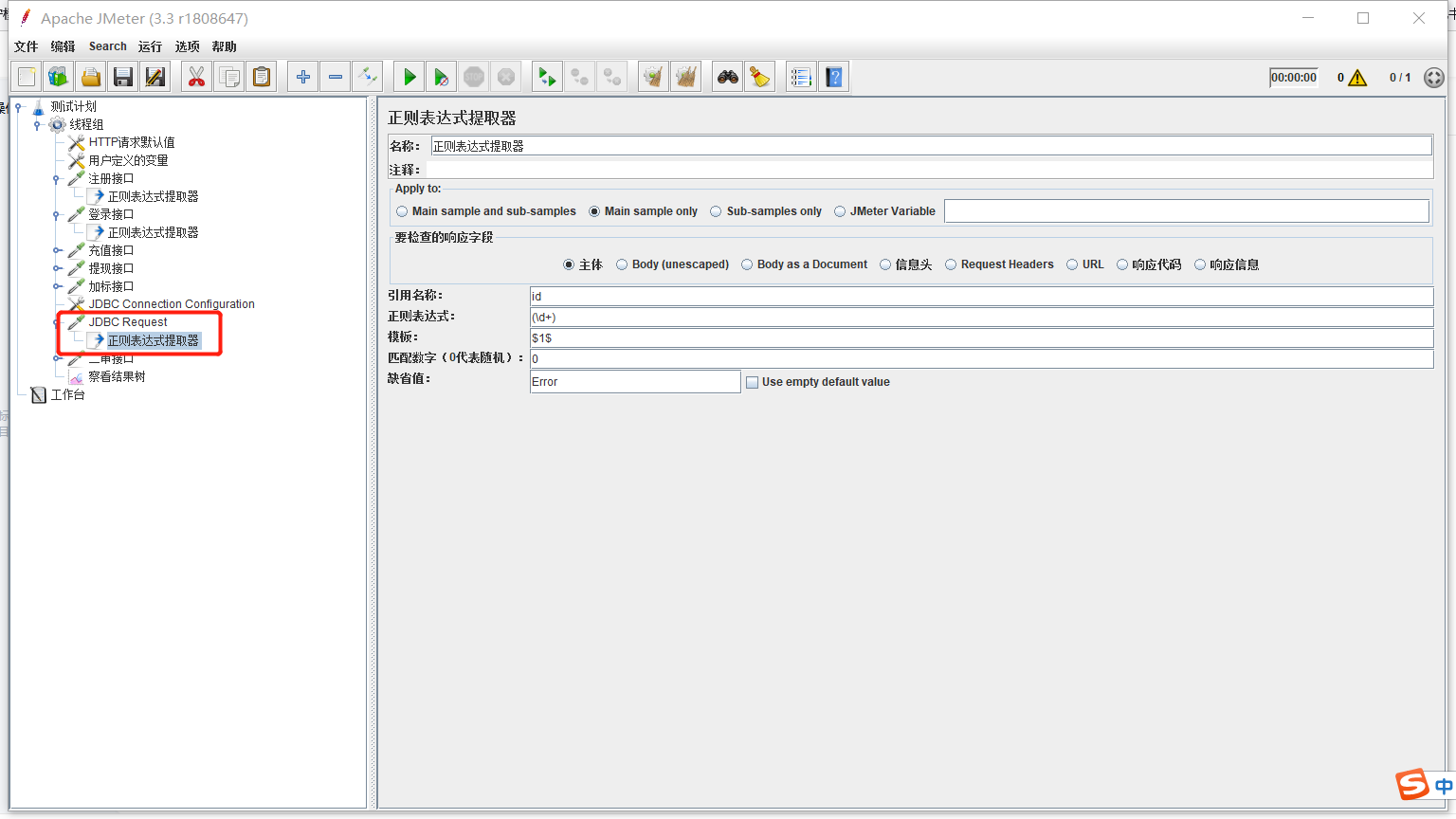
Task: Collapse the 线程组 tree node handle
Action: click(x=37, y=125)
